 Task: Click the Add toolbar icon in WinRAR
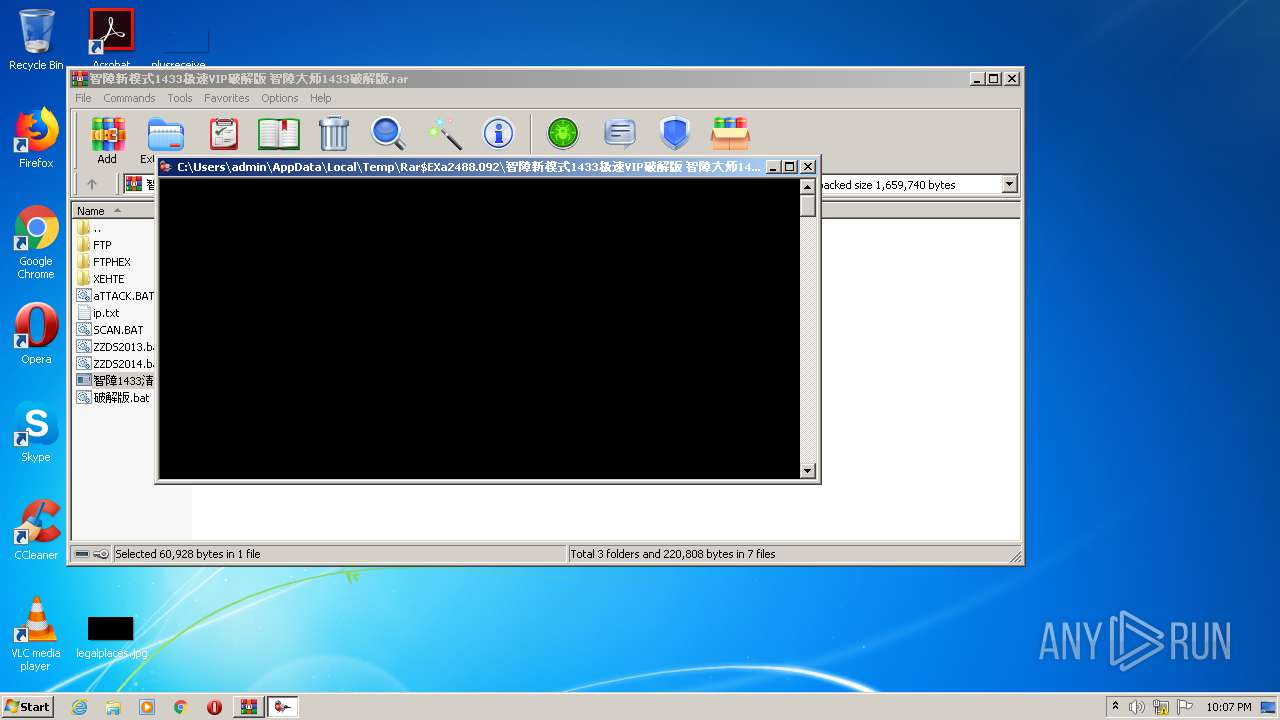[x=107, y=140]
